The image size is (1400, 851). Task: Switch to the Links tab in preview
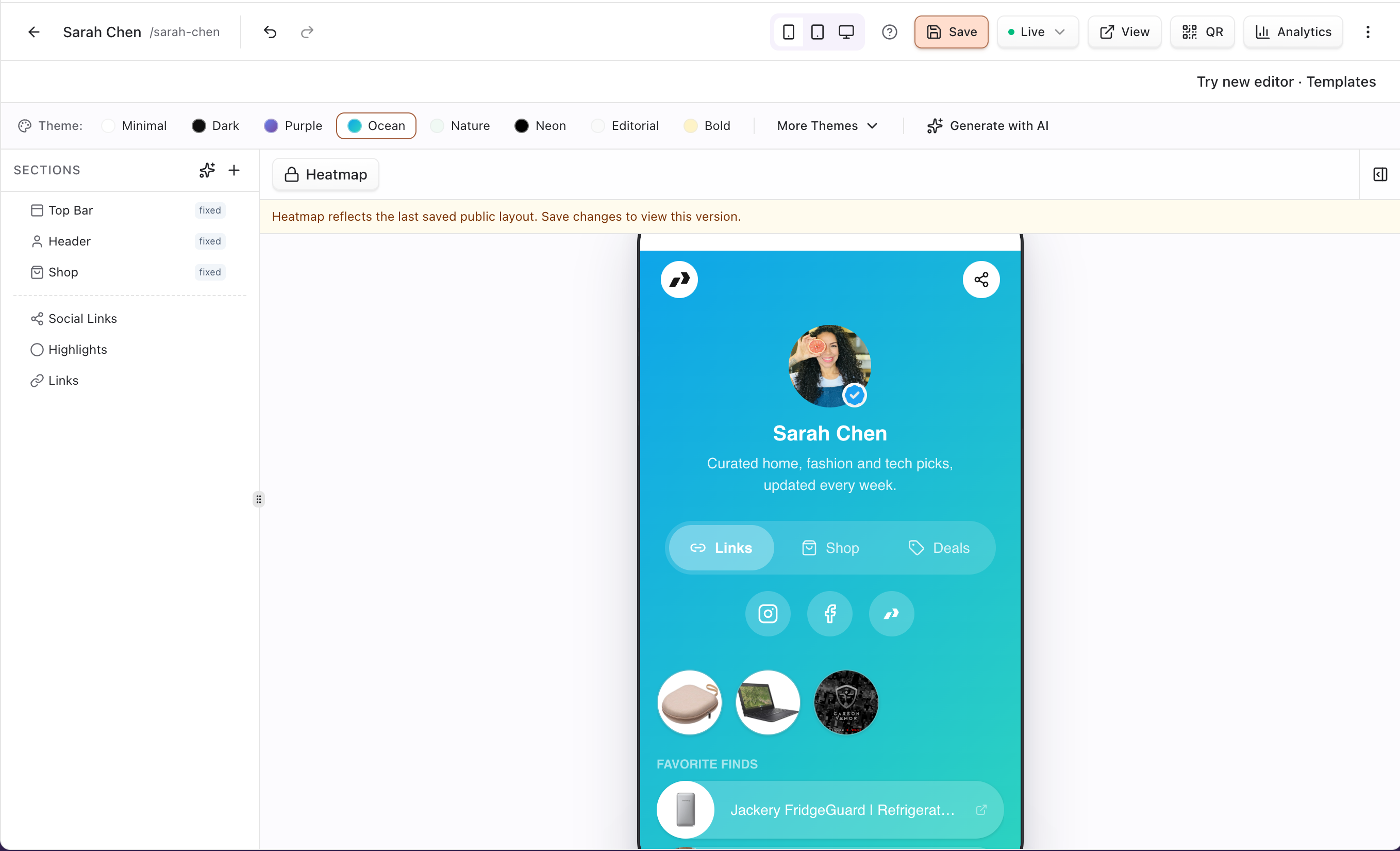click(x=721, y=547)
